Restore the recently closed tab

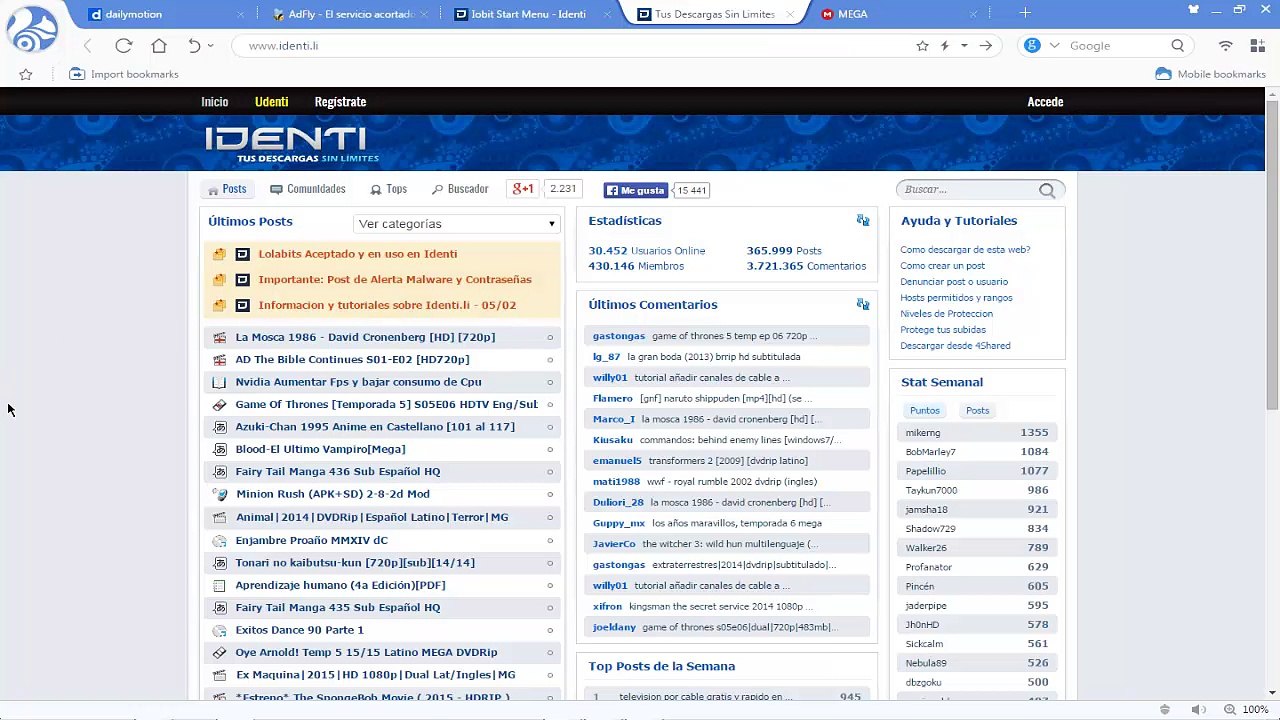(x=194, y=46)
